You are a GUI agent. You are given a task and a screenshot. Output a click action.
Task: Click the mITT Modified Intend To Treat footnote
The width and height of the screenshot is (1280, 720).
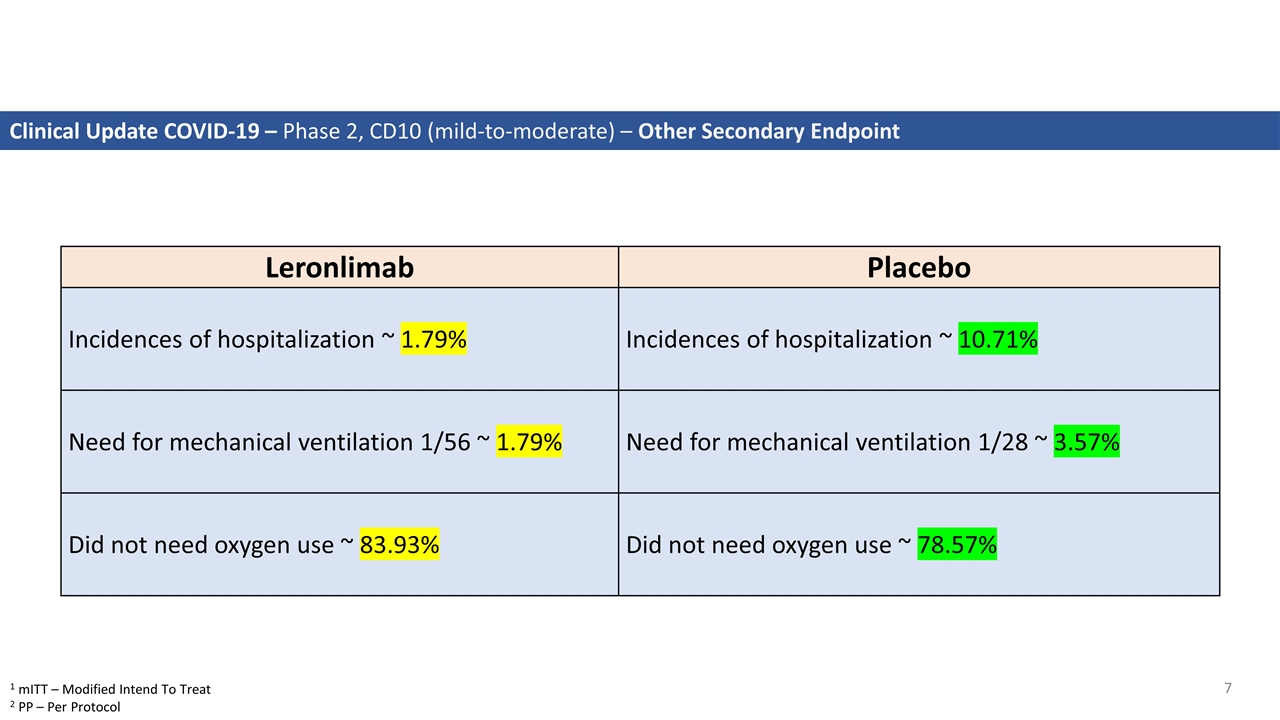(x=114, y=689)
